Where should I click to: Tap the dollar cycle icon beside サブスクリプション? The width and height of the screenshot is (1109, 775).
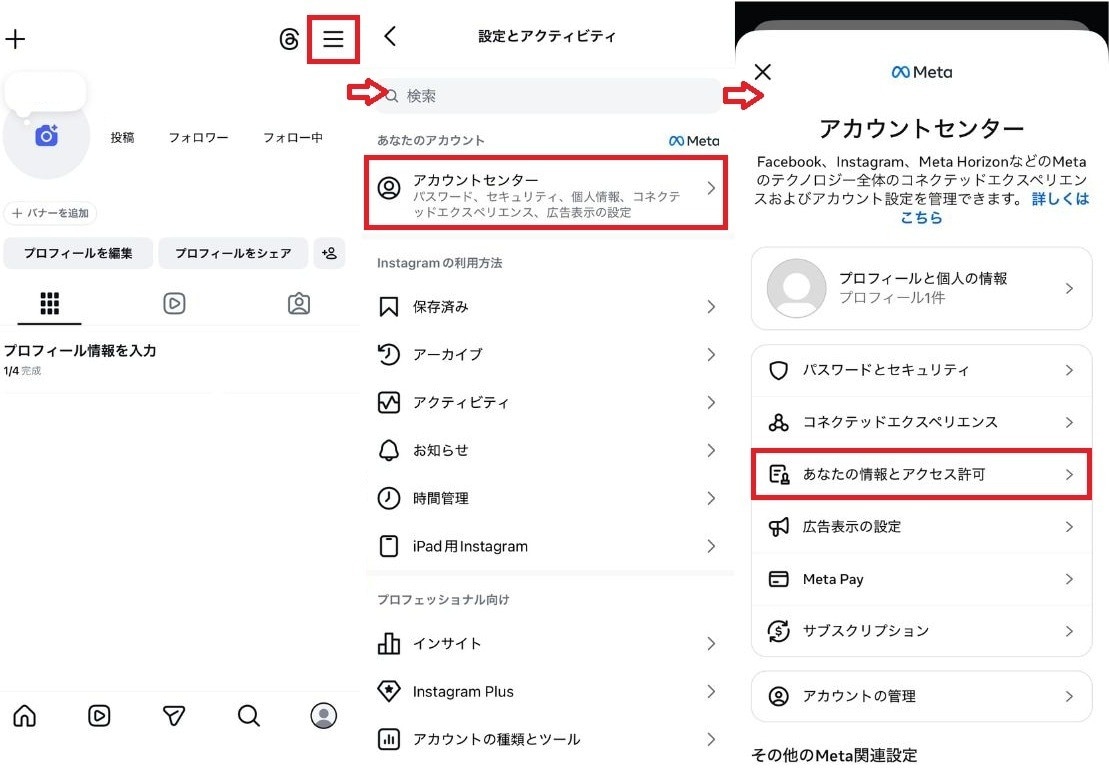coord(778,631)
